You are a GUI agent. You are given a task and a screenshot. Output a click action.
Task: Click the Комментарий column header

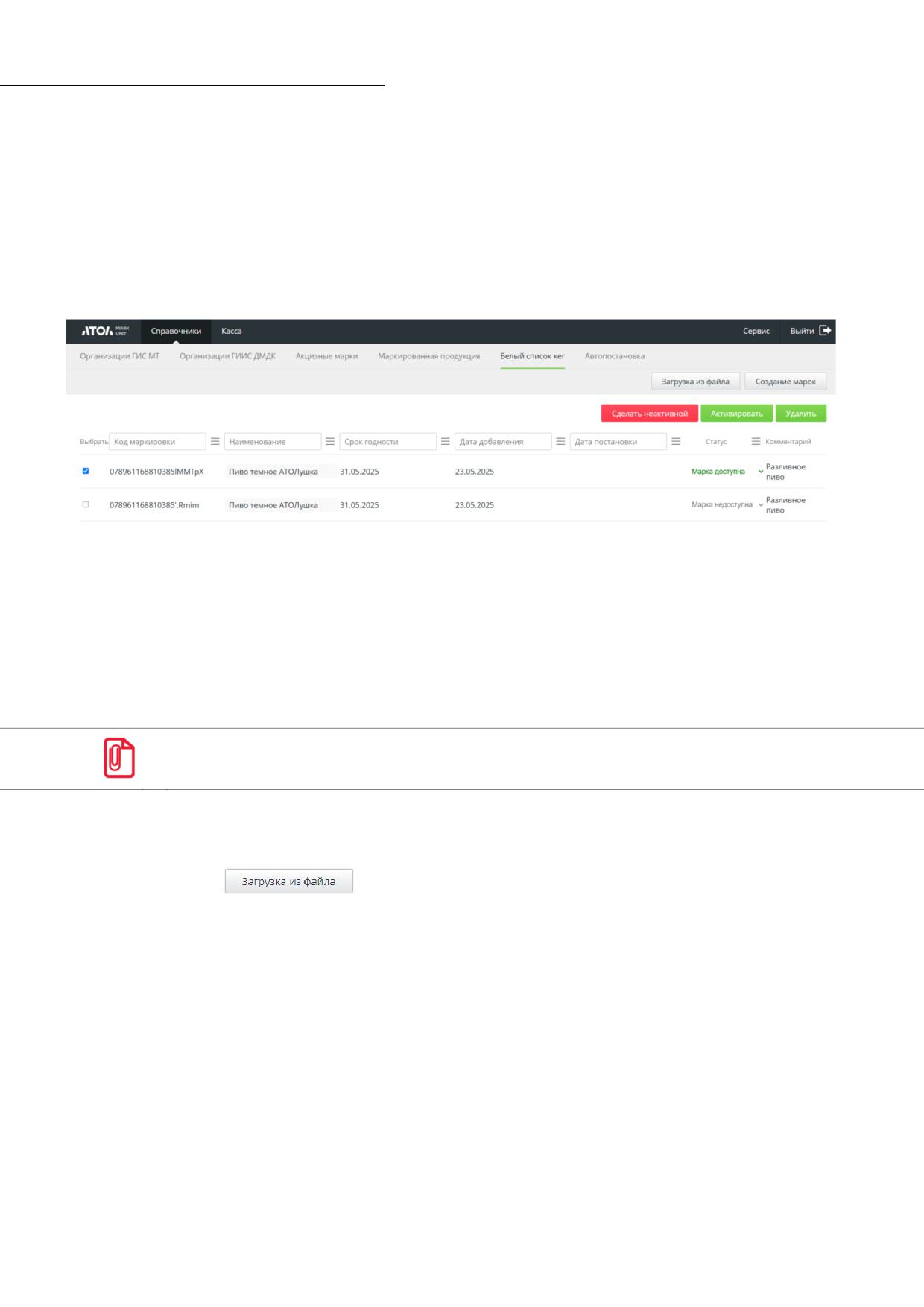pos(788,442)
